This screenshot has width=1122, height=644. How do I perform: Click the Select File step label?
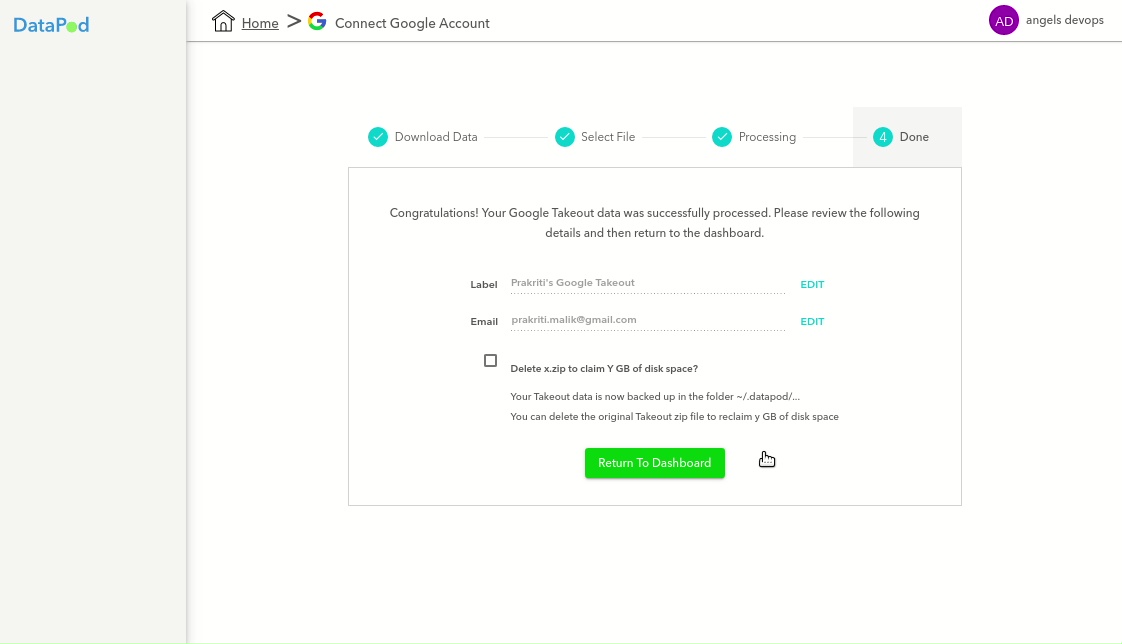(608, 137)
